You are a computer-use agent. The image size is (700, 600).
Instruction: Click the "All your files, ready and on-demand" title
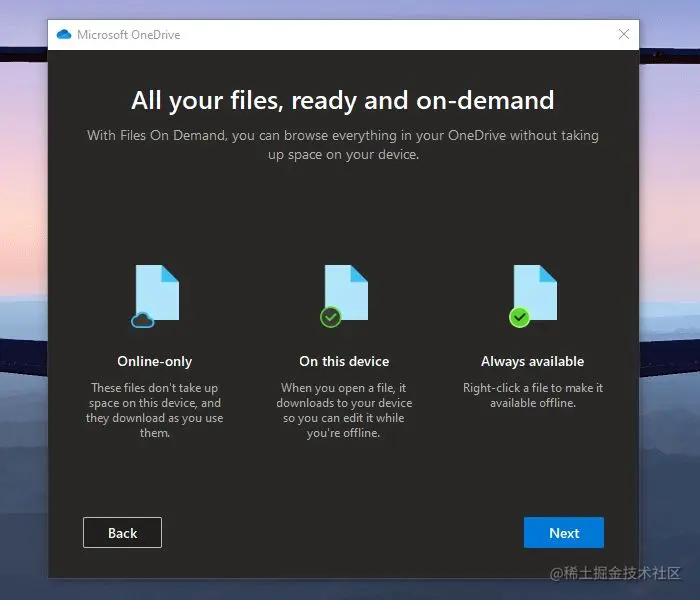[343, 100]
